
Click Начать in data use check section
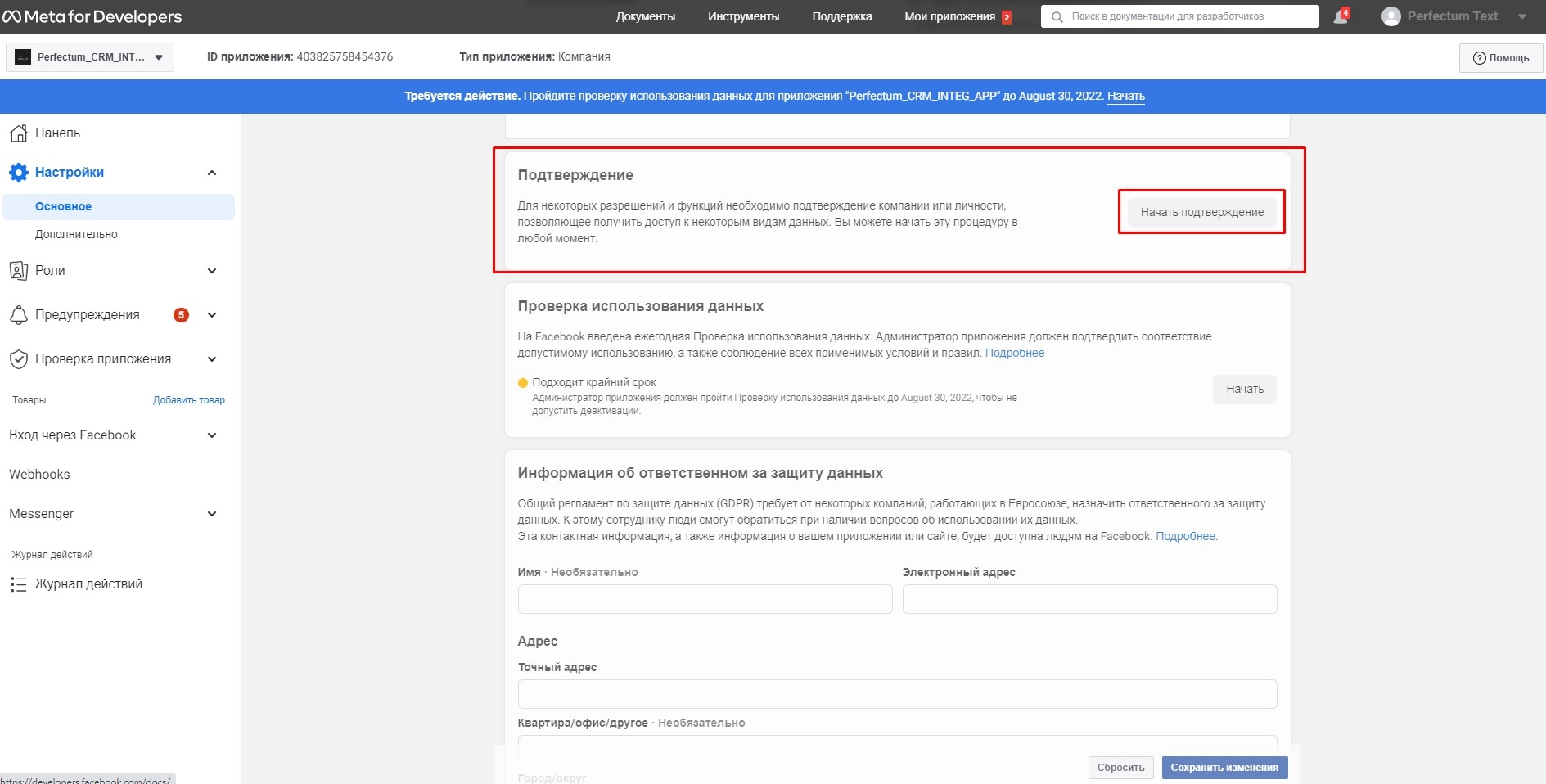click(x=1244, y=390)
